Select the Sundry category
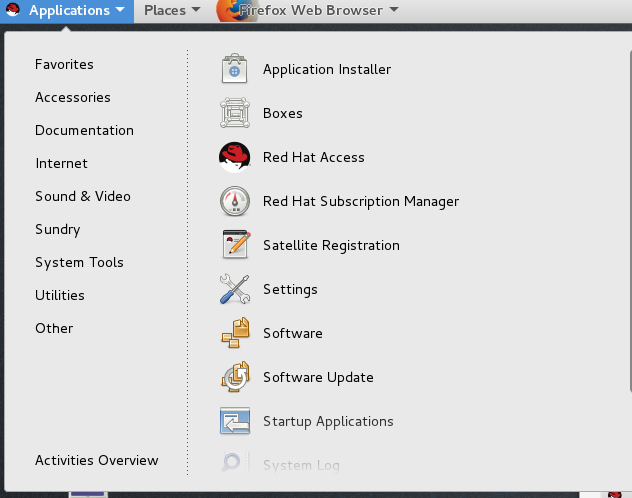This screenshot has height=498, width=632. pyautogui.click(x=58, y=230)
